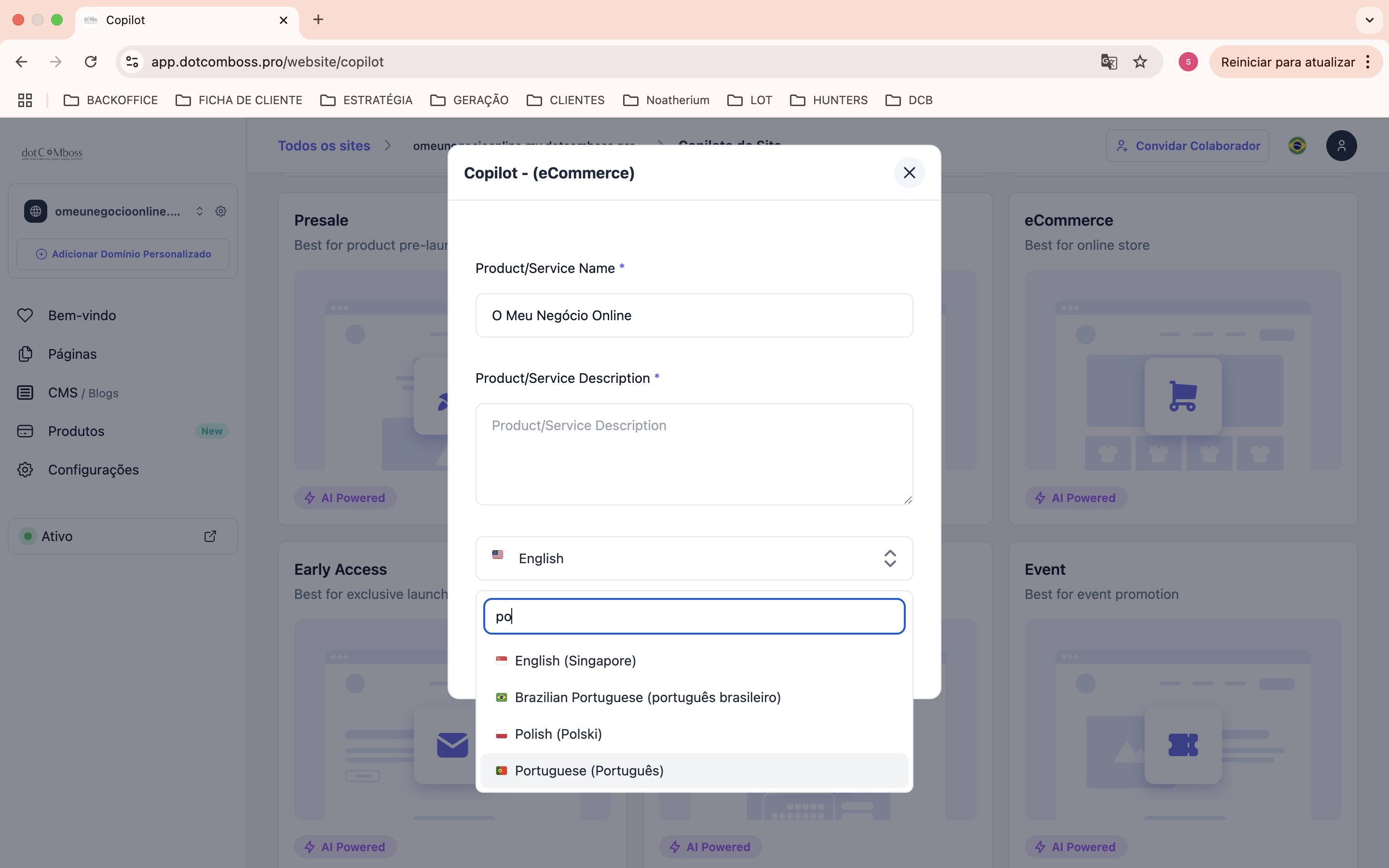The height and width of the screenshot is (868, 1389).
Task: Open the DCB bookmark folder
Action: pos(909,100)
